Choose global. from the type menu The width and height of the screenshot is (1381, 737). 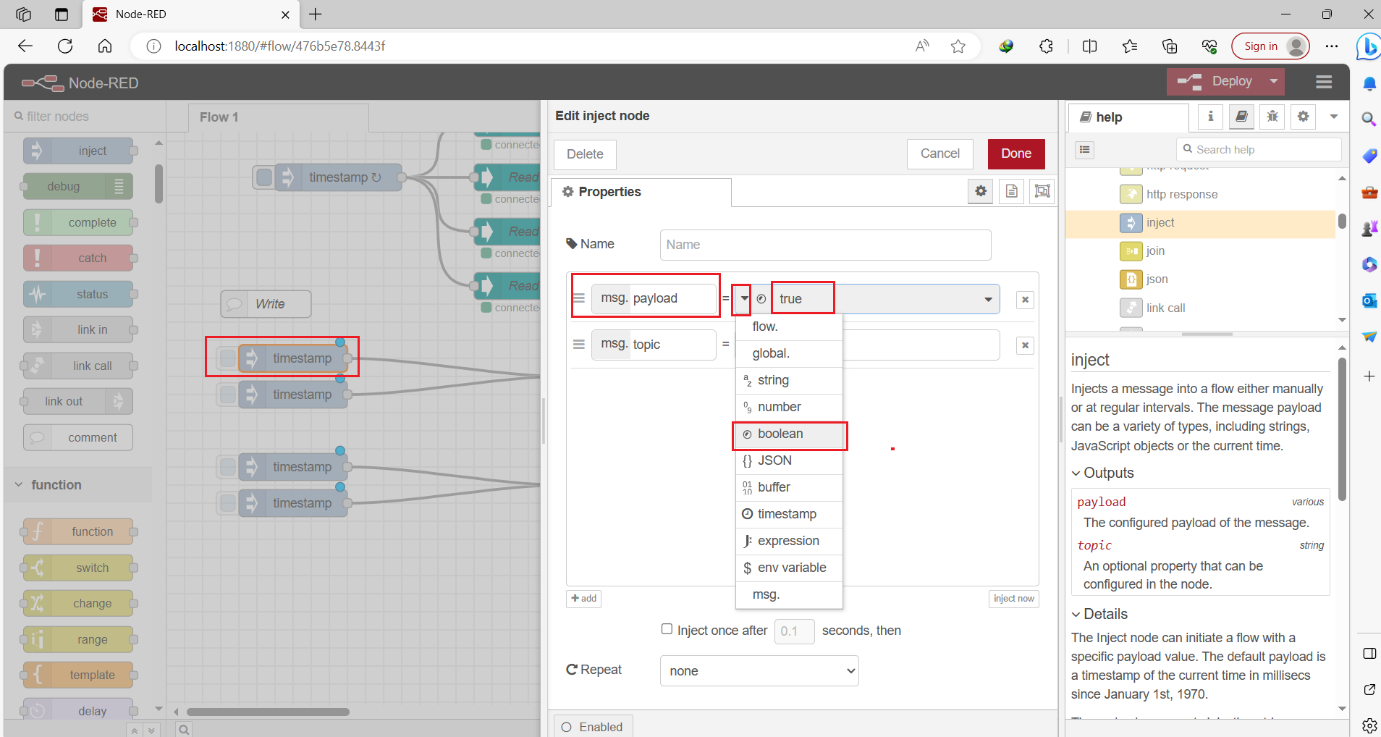pyautogui.click(x=789, y=353)
